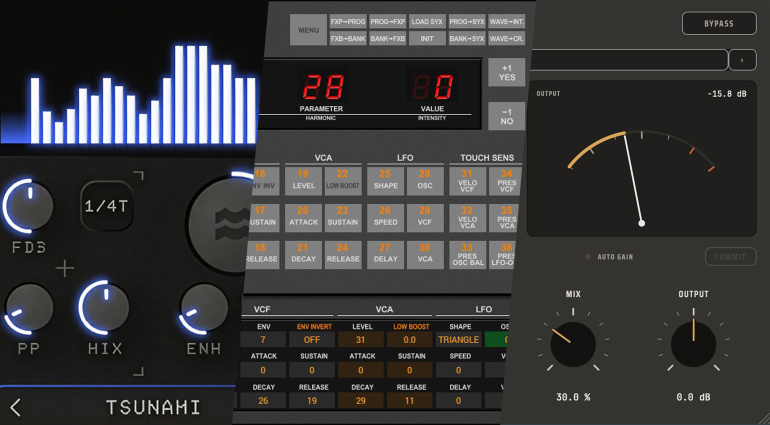Adjust the MIX knob at 30%

click(573, 344)
